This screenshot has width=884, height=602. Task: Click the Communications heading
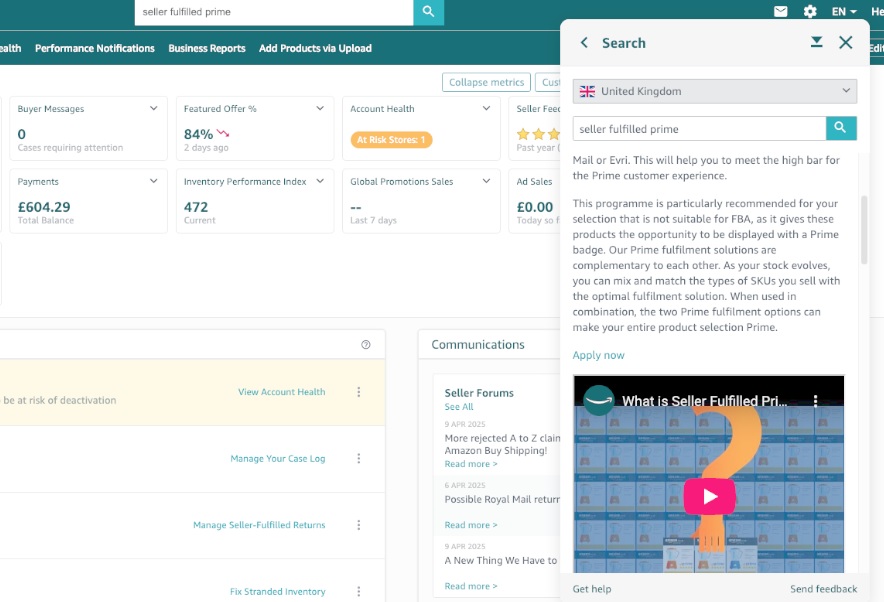478,344
